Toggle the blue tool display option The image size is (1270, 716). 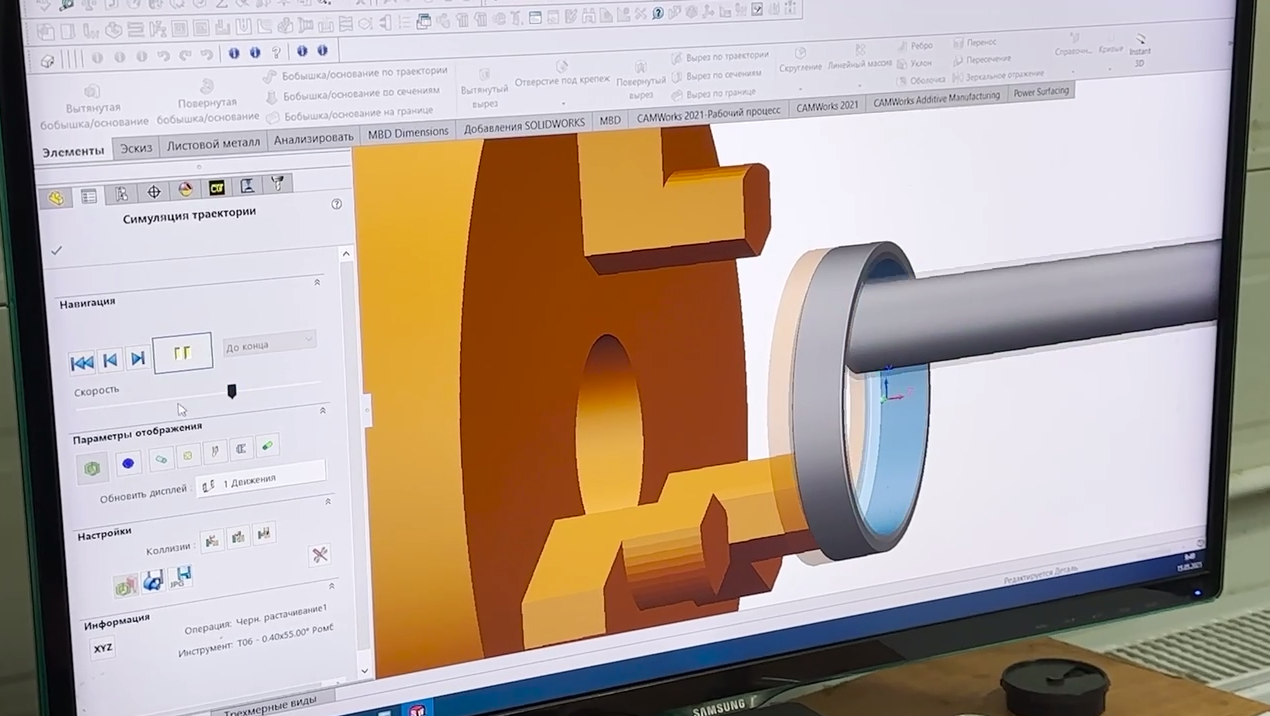point(127,462)
